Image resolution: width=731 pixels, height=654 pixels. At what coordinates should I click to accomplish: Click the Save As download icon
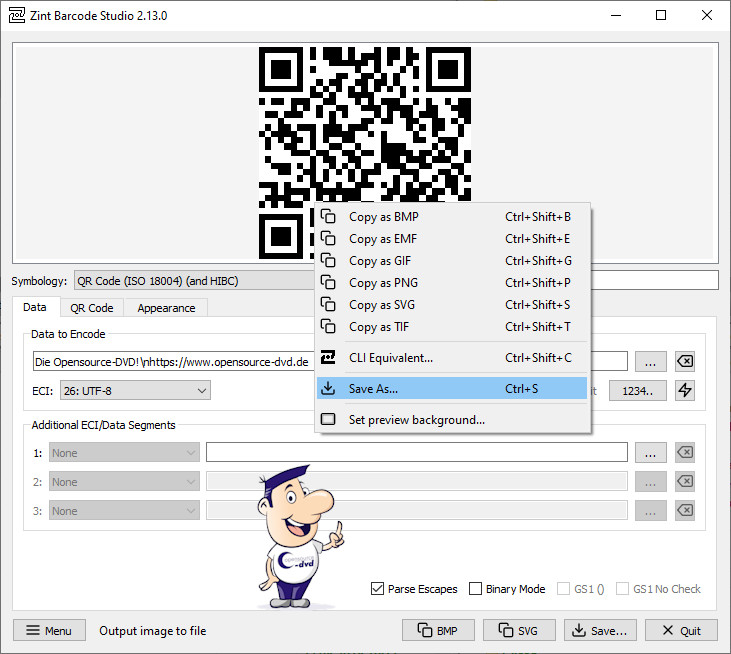coord(328,388)
